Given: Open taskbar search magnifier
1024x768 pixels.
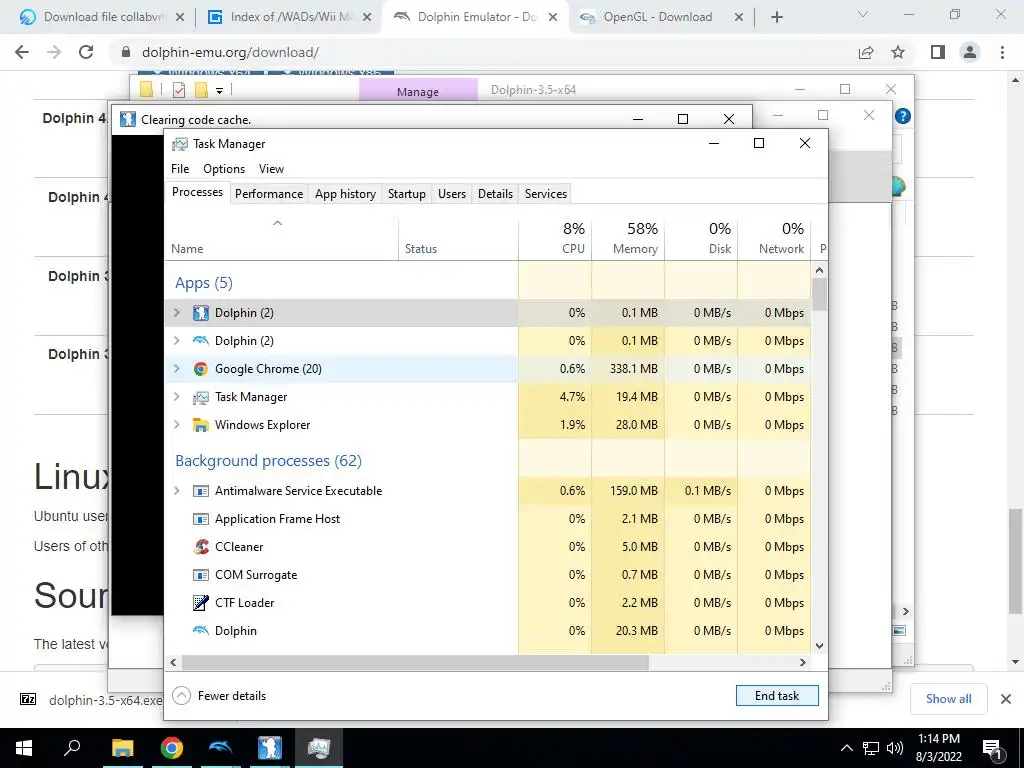Looking at the screenshot, I should click(72, 748).
